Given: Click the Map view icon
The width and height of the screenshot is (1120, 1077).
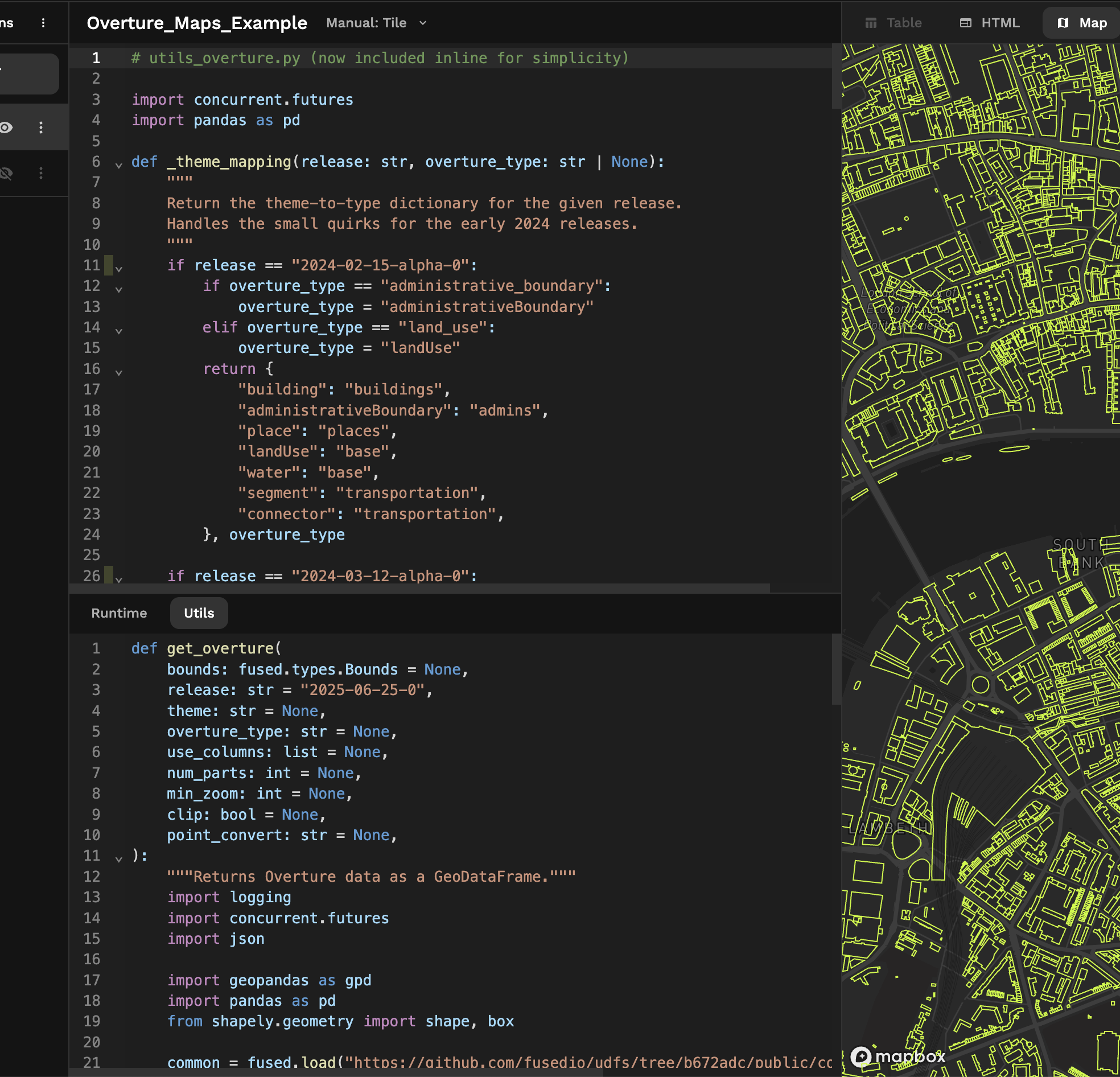Looking at the screenshot, I should point(1063,23).
